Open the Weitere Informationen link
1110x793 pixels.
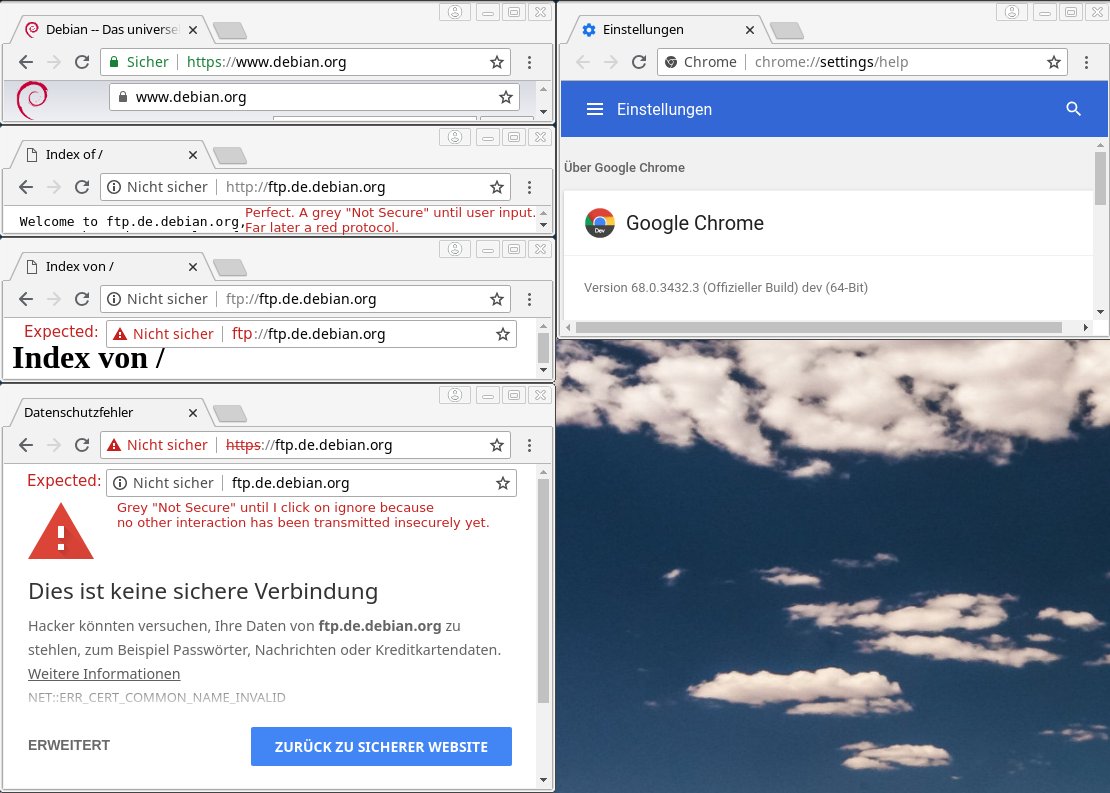[x=104, y=674]
